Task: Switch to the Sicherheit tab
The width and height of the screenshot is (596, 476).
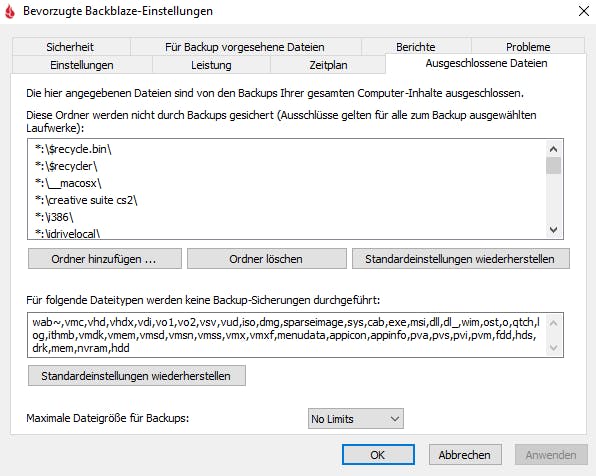Action: pos(70,47)
